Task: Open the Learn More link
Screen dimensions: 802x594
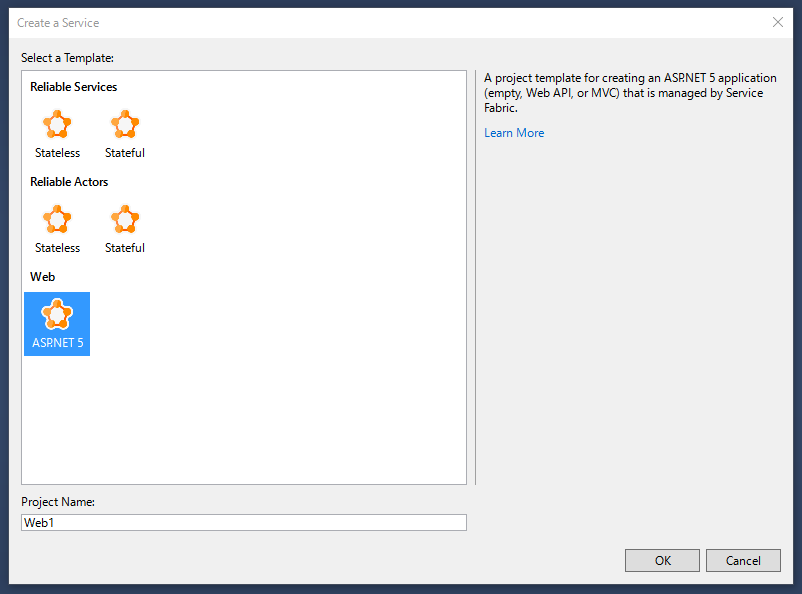Action: pyautogui.click(x=514, y=133)
